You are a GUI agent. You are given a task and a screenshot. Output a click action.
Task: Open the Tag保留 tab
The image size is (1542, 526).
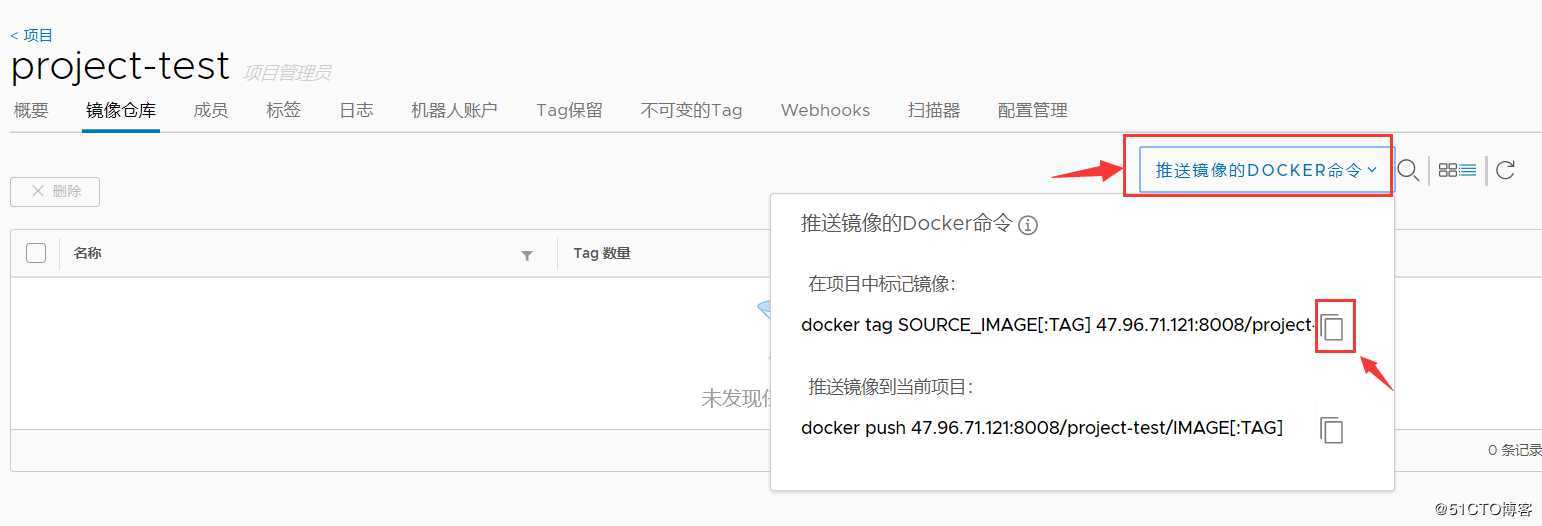pos(569,110)
